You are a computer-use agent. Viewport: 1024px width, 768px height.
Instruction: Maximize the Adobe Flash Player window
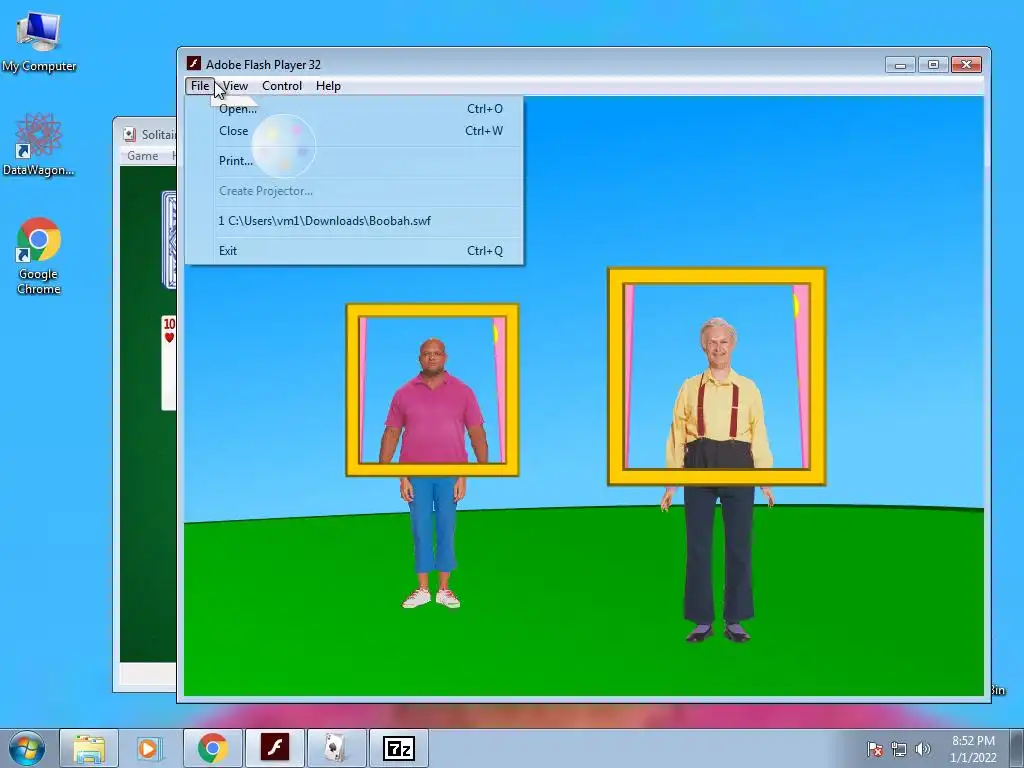[x=933, y=65]
